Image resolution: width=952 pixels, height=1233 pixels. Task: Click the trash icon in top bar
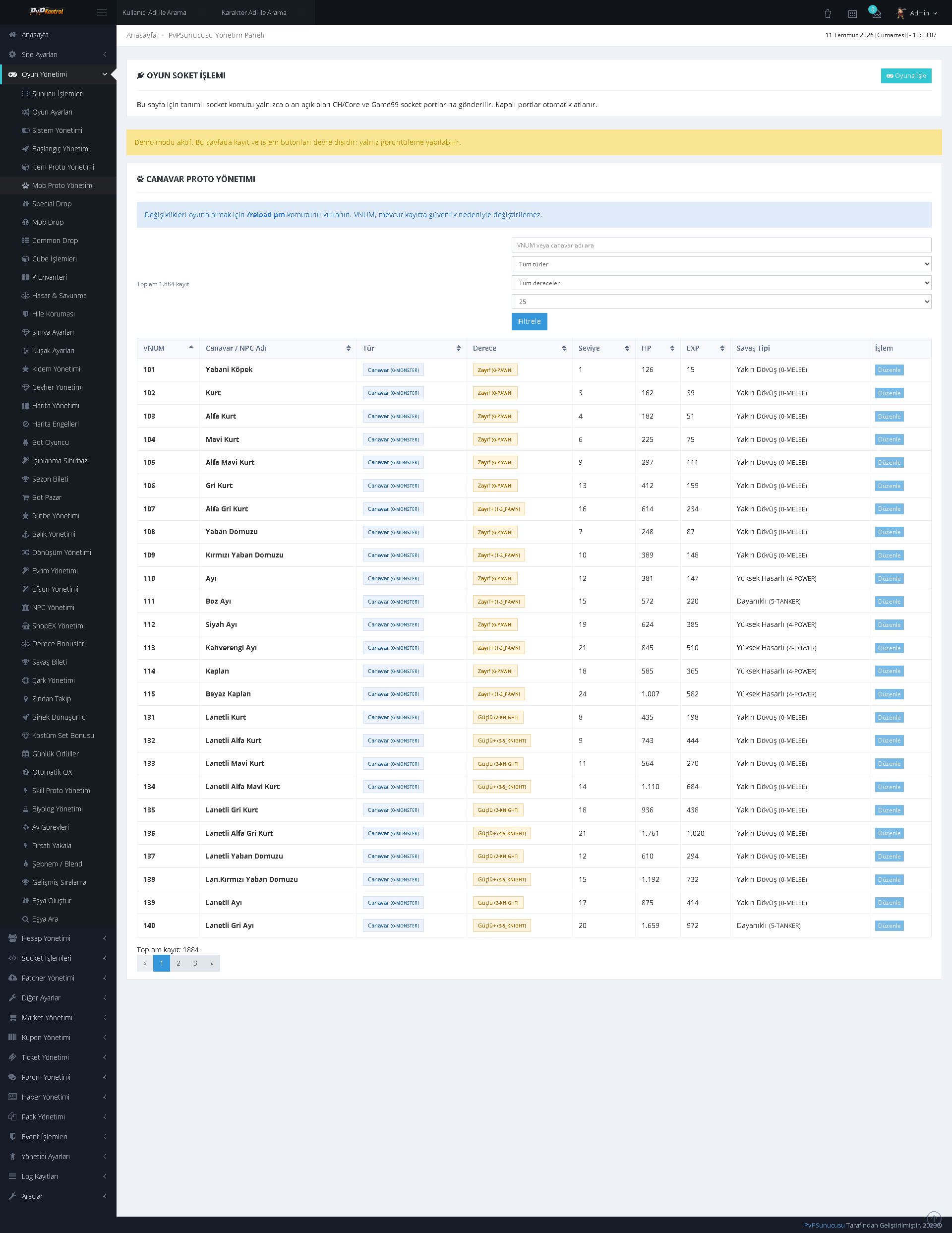point(828,13)
